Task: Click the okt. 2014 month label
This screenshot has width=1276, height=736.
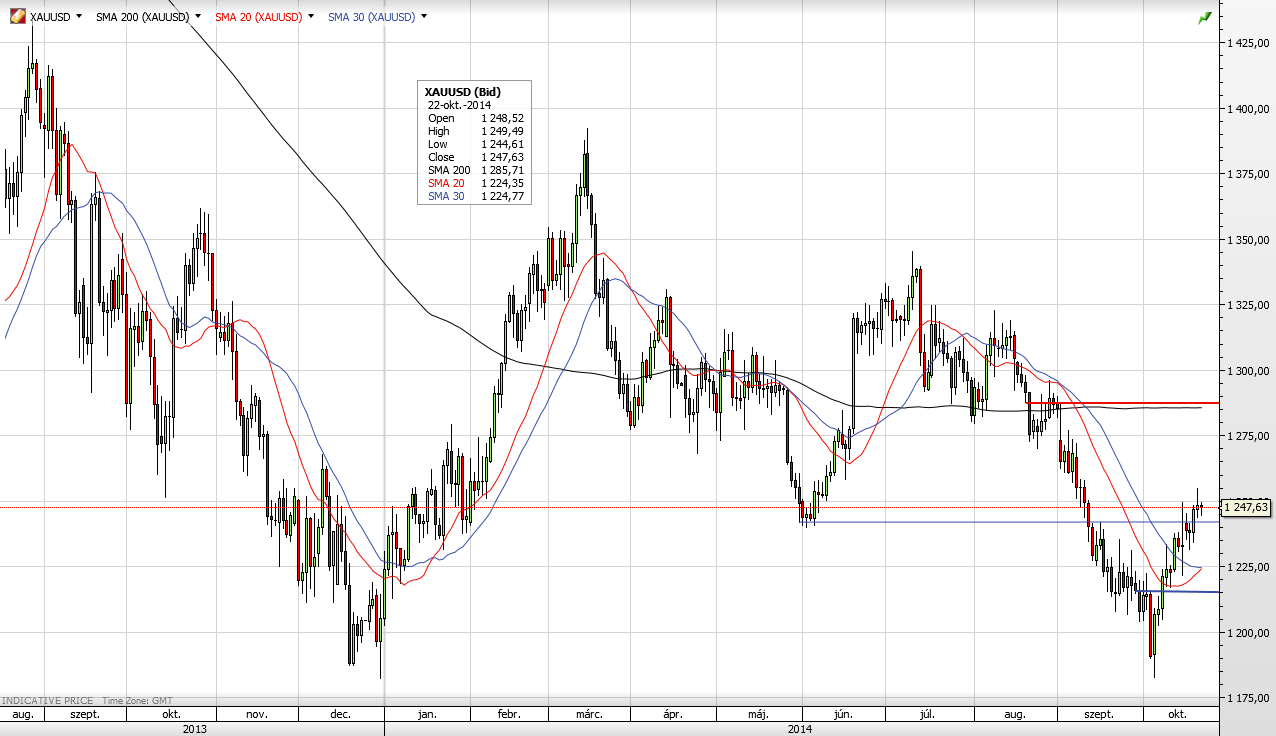Action: coord(1178,714)
